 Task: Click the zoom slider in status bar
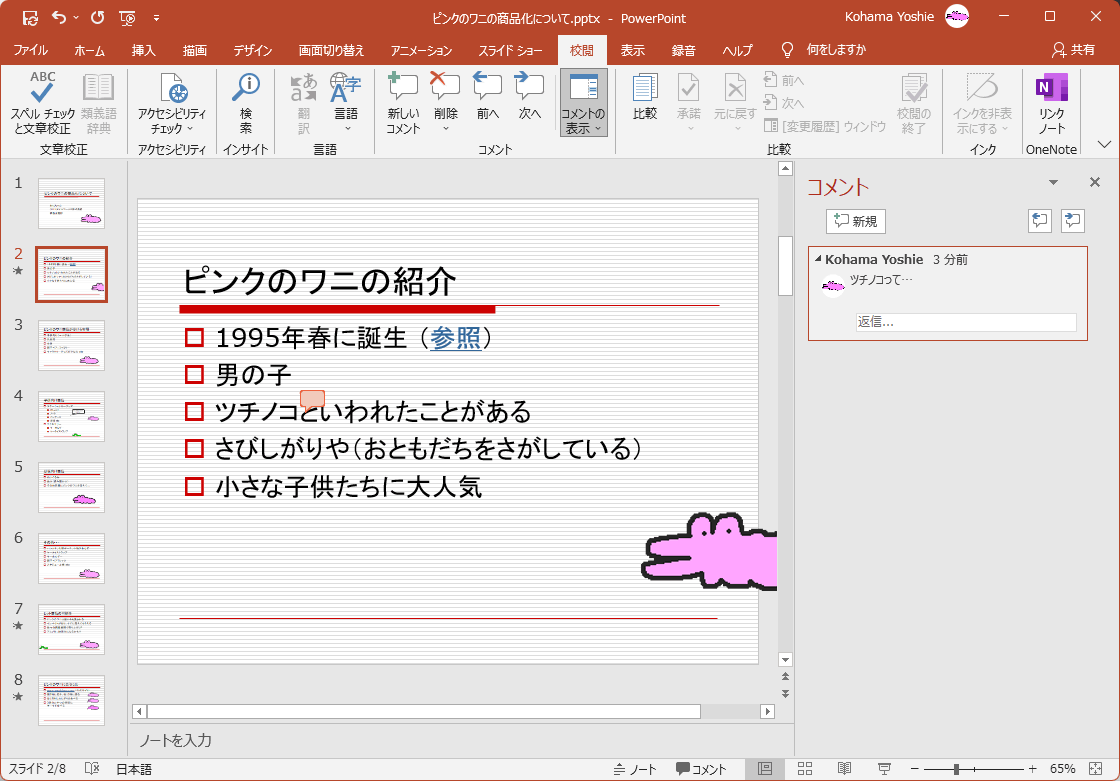957,769
